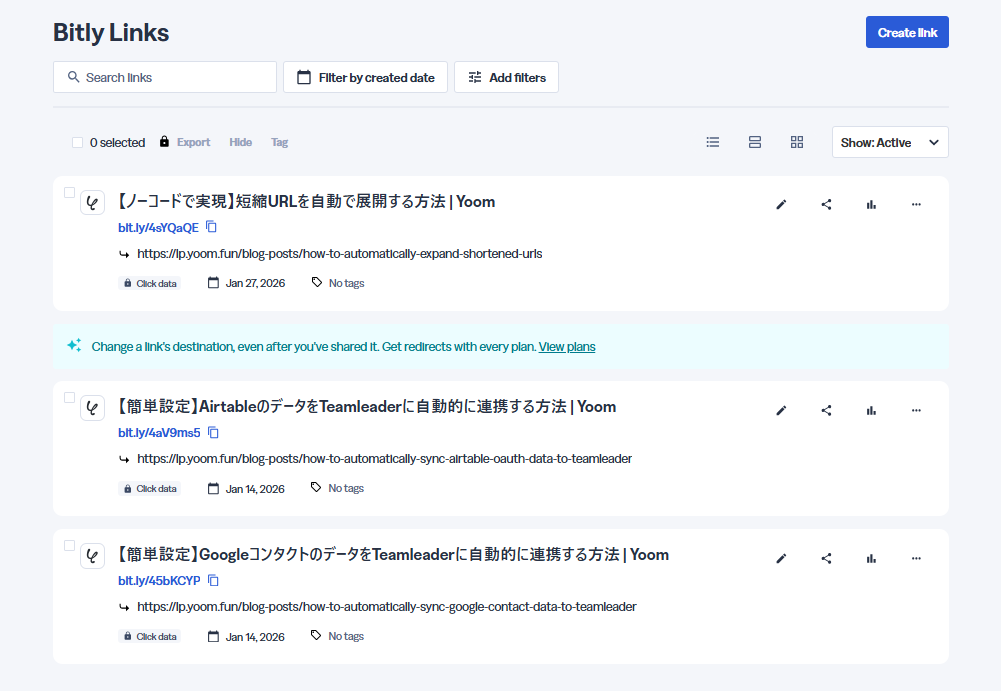Tick the 0 selected select-all checkbox

coord(77,142)
